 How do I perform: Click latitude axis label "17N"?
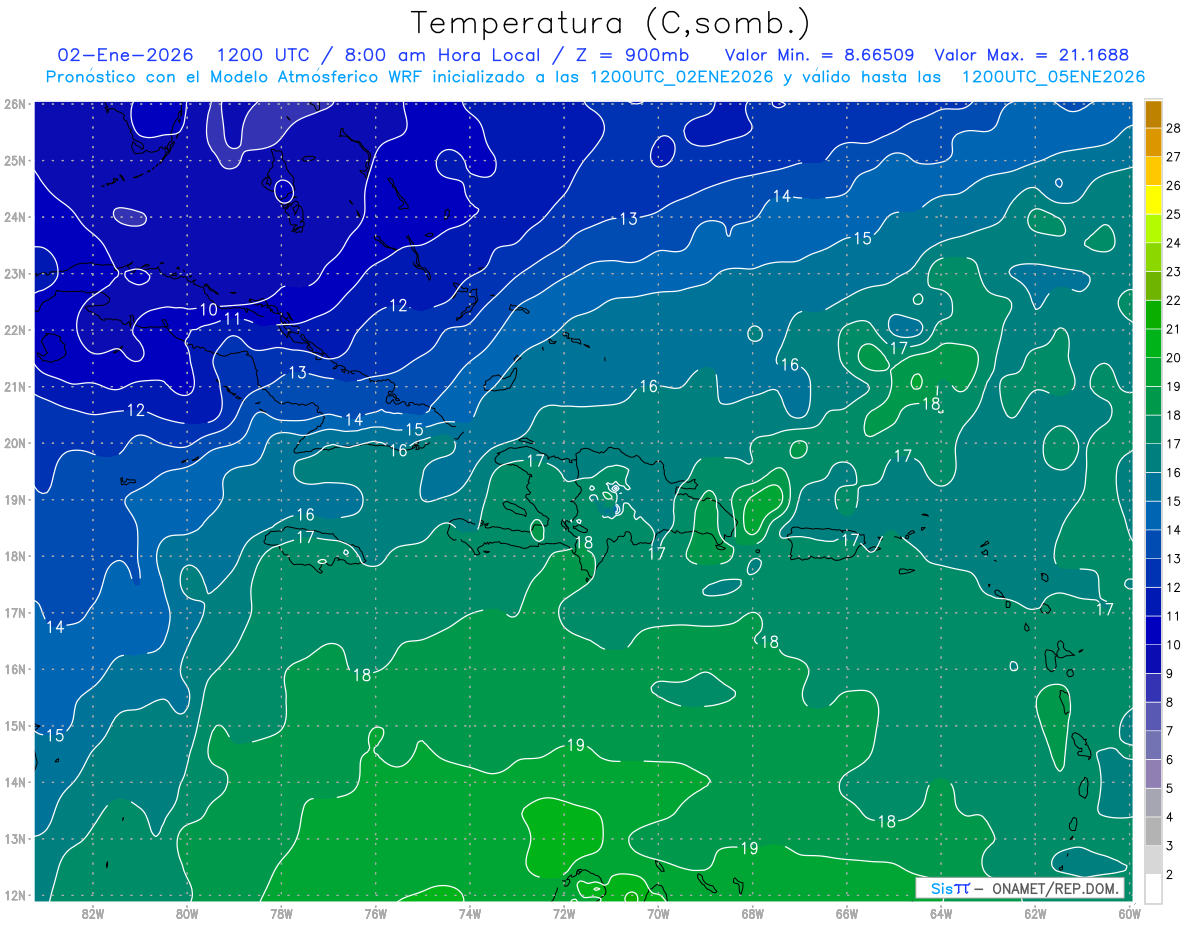14,612
